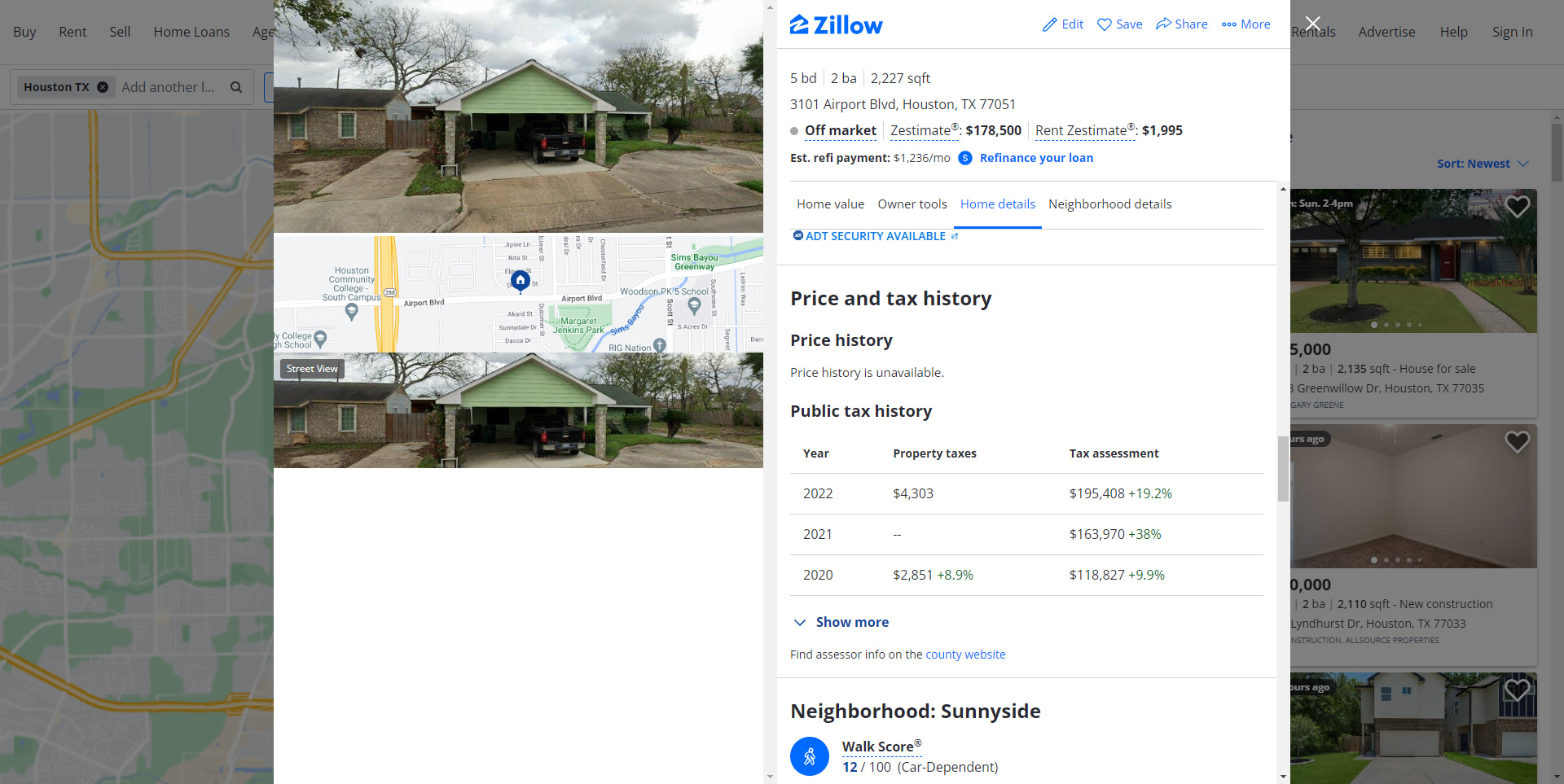The image size is (1564, 784).
Task: Click ADT SECURITY AVAILABLE link
Action: pos(876,236)
